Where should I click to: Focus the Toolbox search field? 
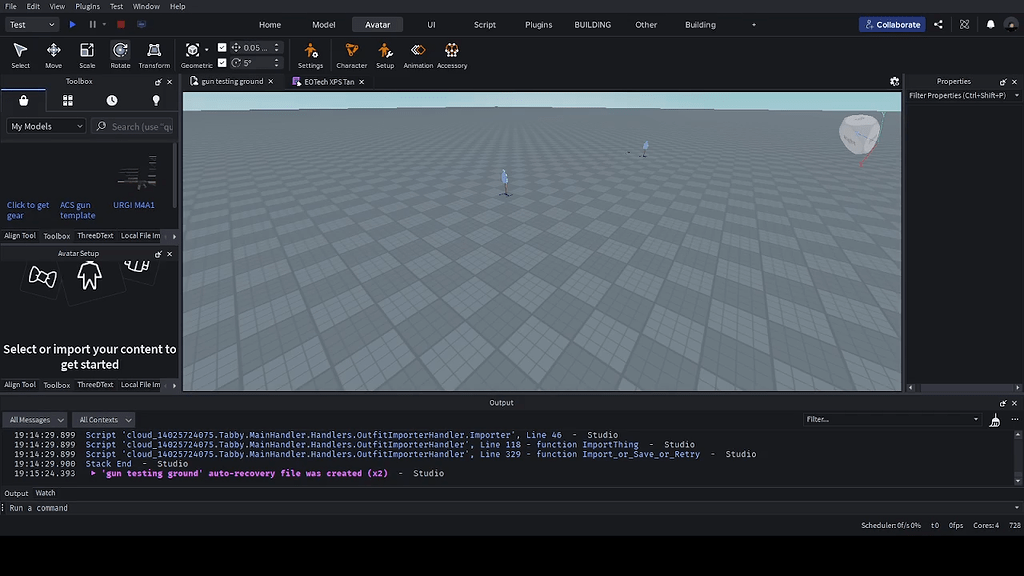click(x=133, y=126)
